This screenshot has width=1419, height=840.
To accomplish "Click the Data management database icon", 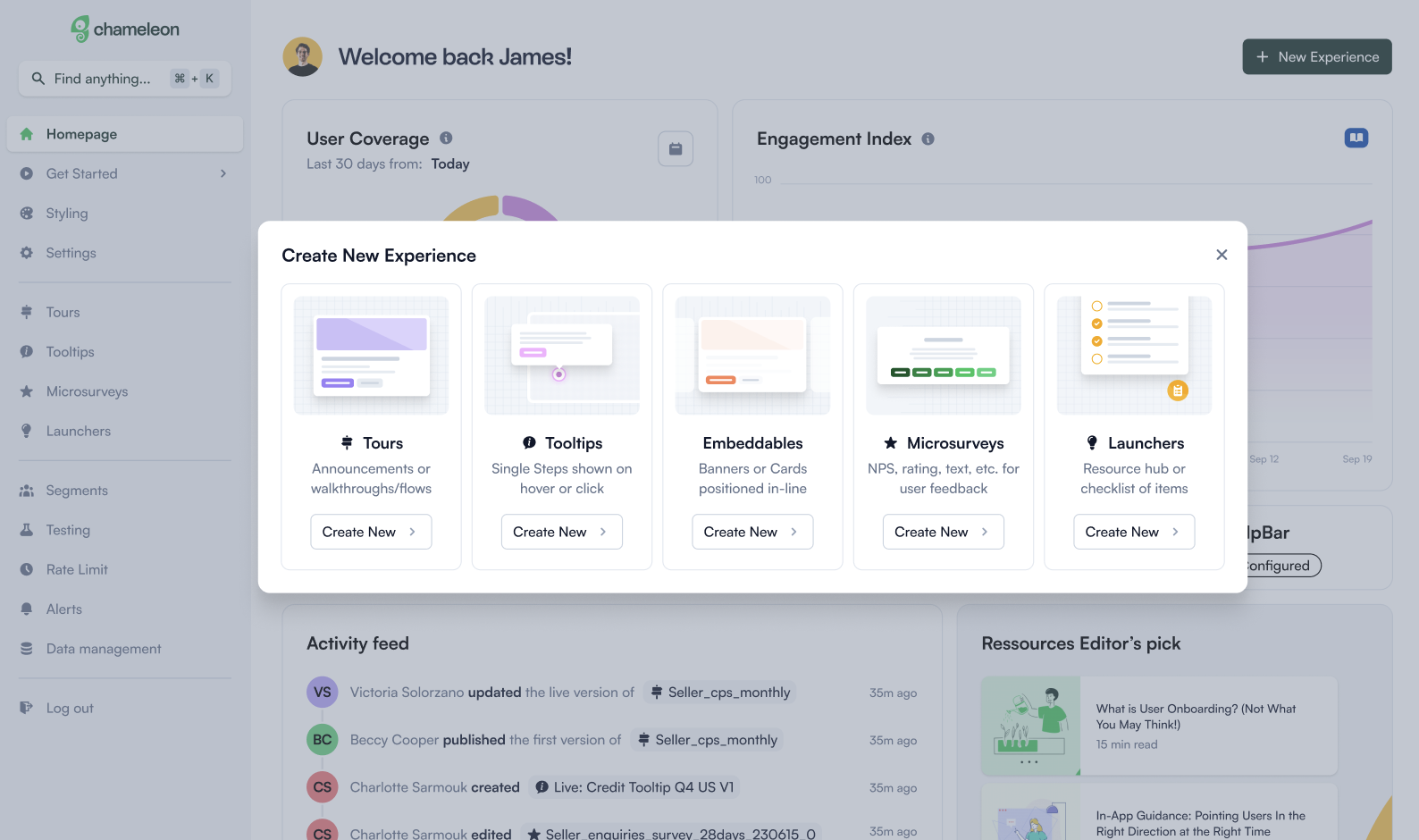I will tap(27, 649).
